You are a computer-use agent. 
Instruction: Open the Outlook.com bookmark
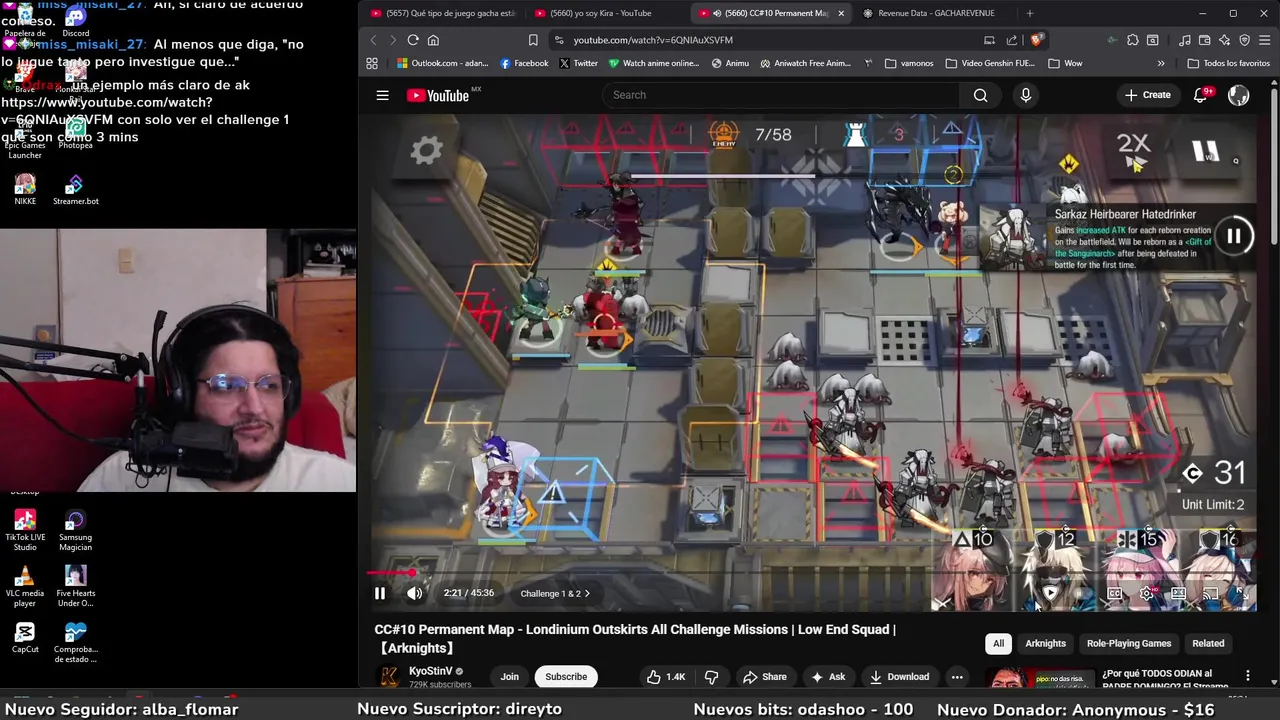[442, 63]
